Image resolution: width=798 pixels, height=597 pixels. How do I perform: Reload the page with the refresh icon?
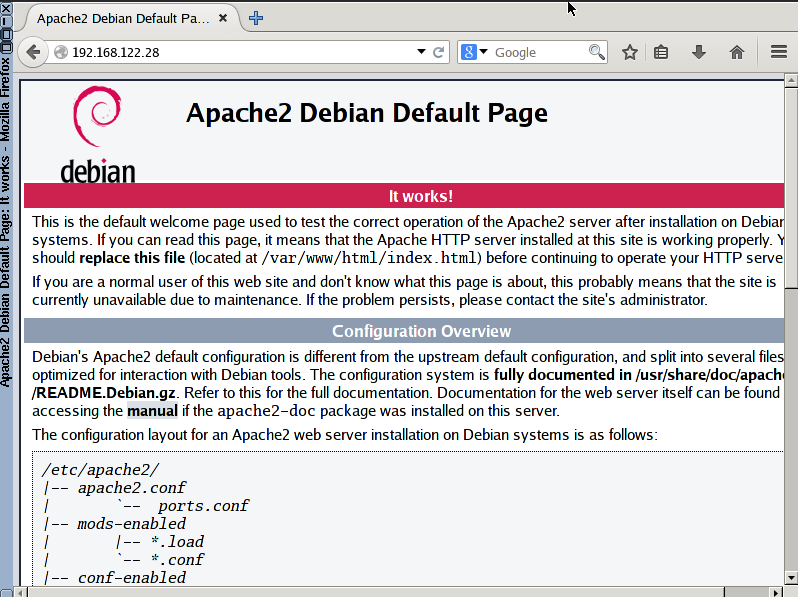pyautogui.click(x=438, y=52)
